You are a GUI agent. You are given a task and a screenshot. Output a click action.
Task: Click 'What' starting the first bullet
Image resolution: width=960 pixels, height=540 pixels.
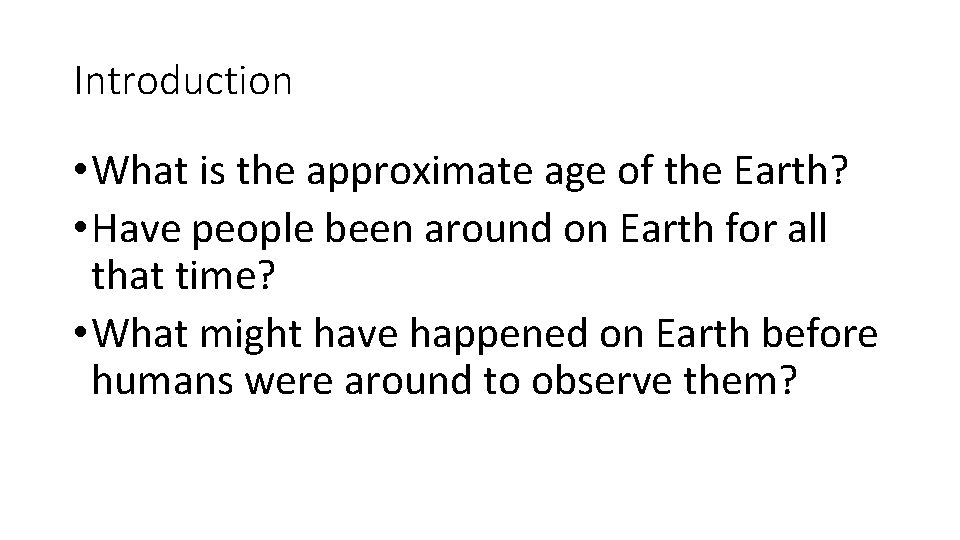tap(140, 170)
